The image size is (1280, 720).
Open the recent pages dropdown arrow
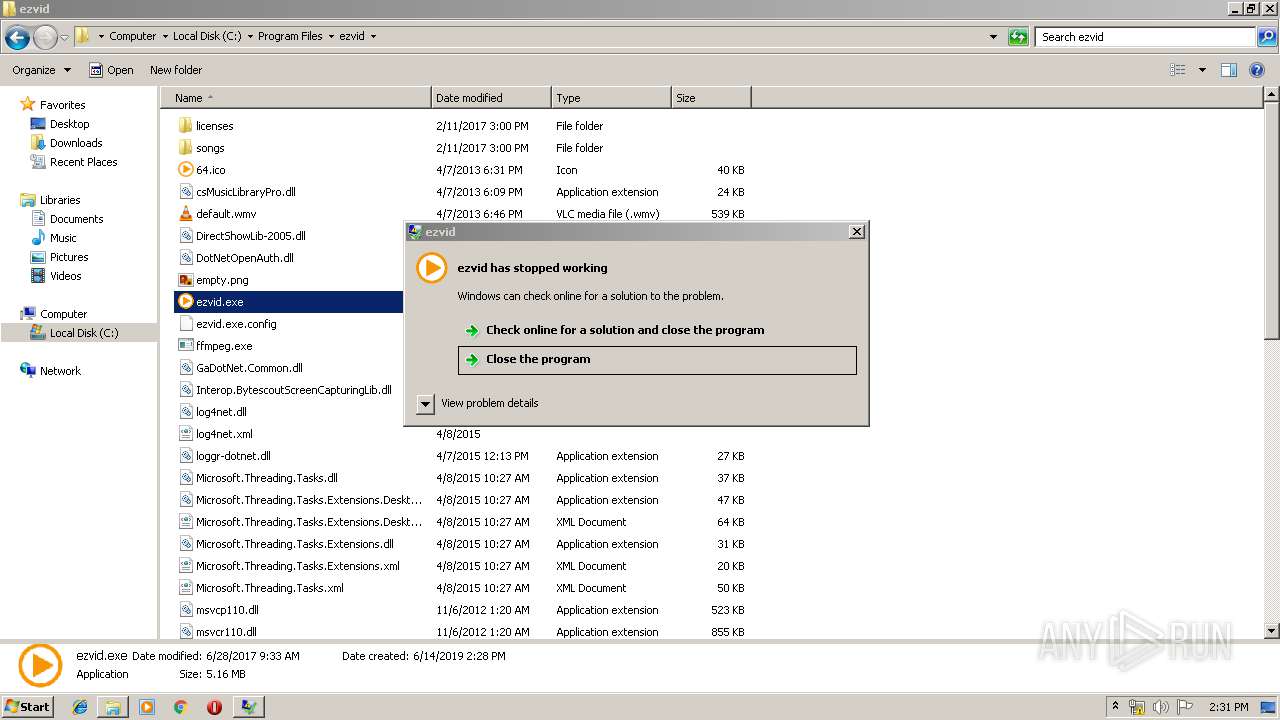[65, 38]
